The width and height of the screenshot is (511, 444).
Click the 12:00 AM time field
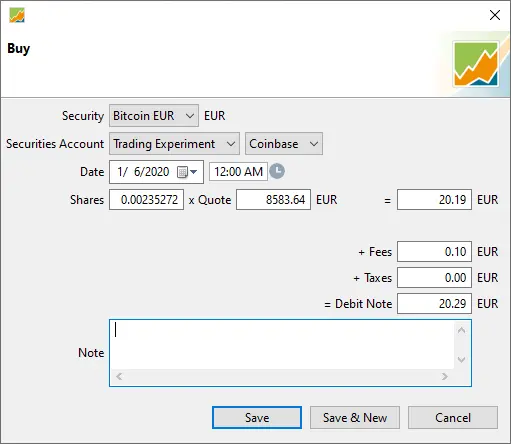pyautogui.click(x=238, y=172)
